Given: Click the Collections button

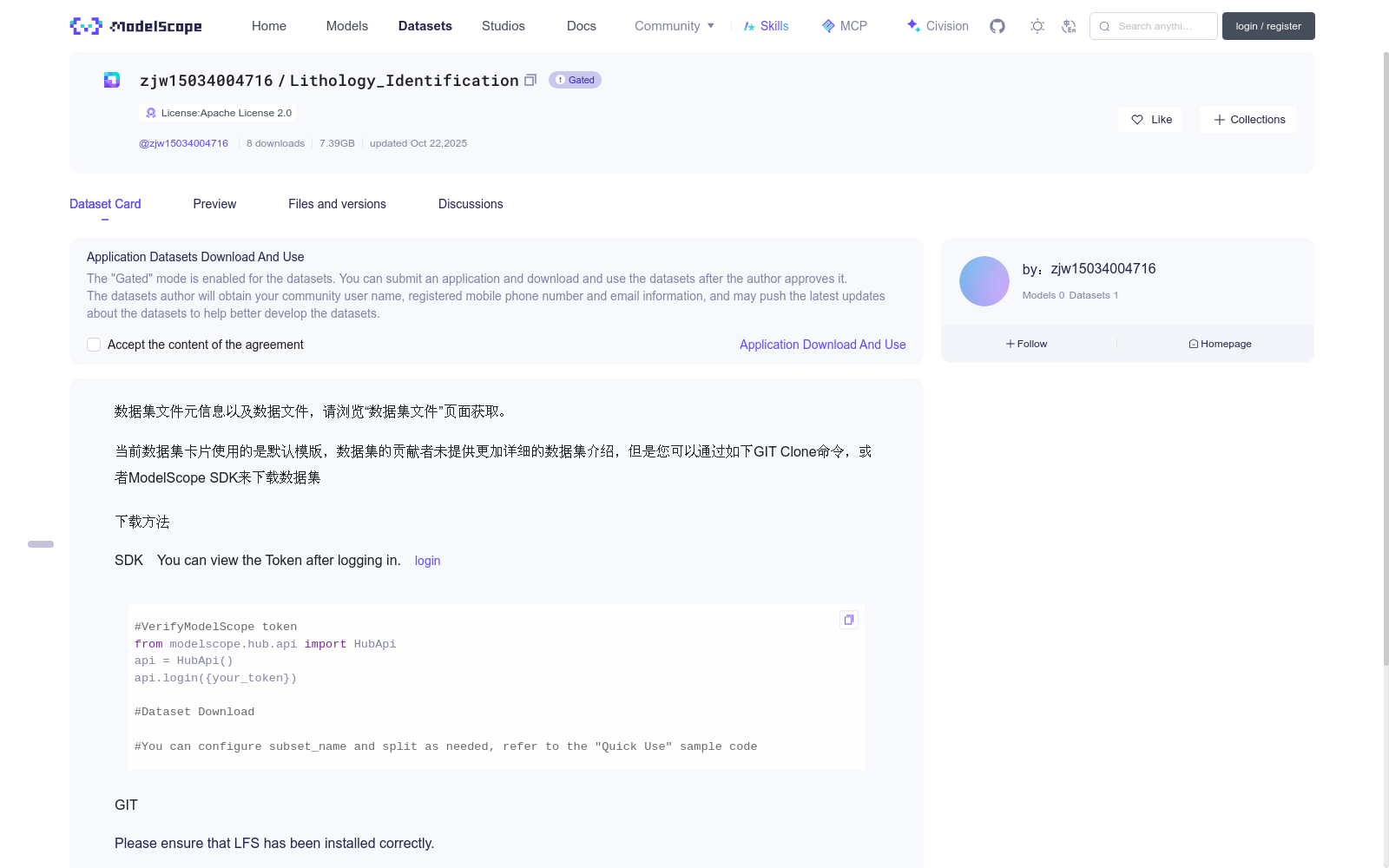Looking at the screenshot, I should (x=1248, y=120).
